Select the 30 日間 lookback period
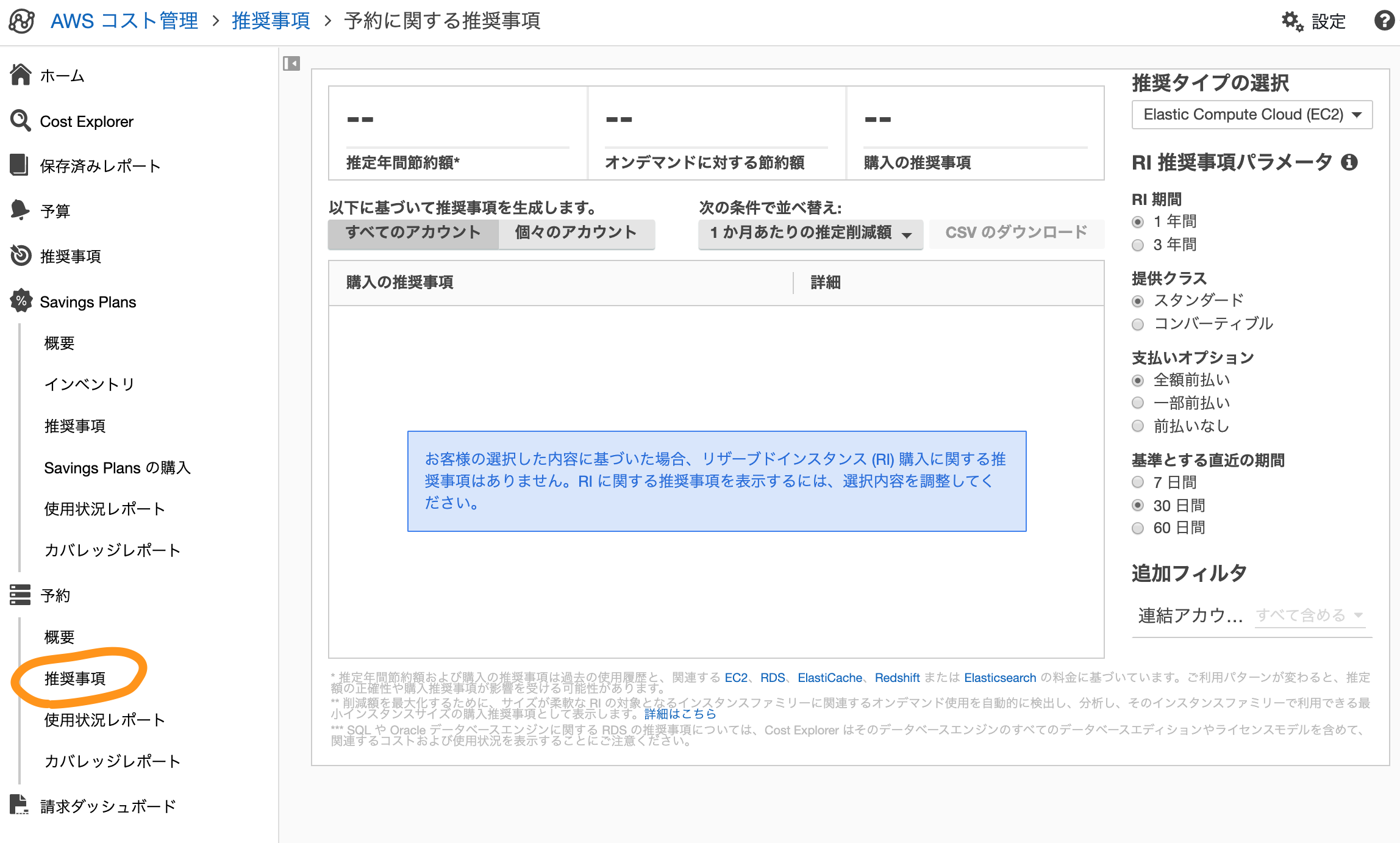This screenshot has width=1400, height=843. click(x=1138, y=505)
